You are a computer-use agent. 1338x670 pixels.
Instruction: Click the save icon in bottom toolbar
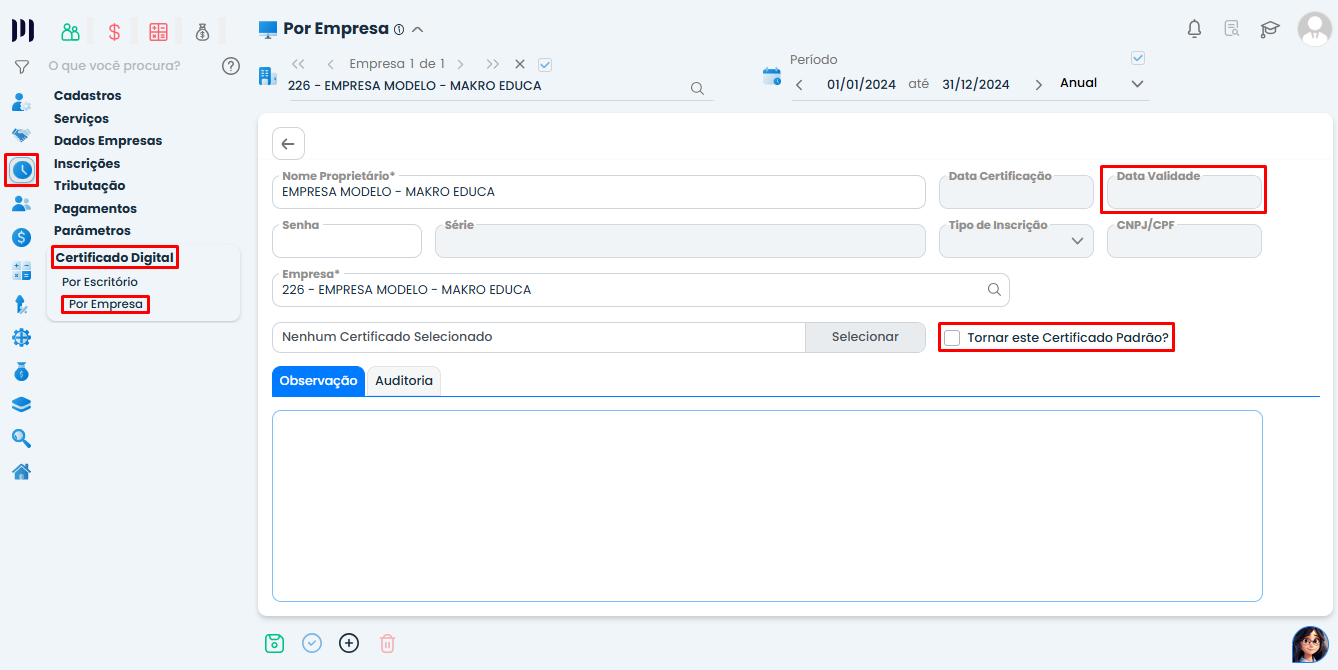pos(274,643)
